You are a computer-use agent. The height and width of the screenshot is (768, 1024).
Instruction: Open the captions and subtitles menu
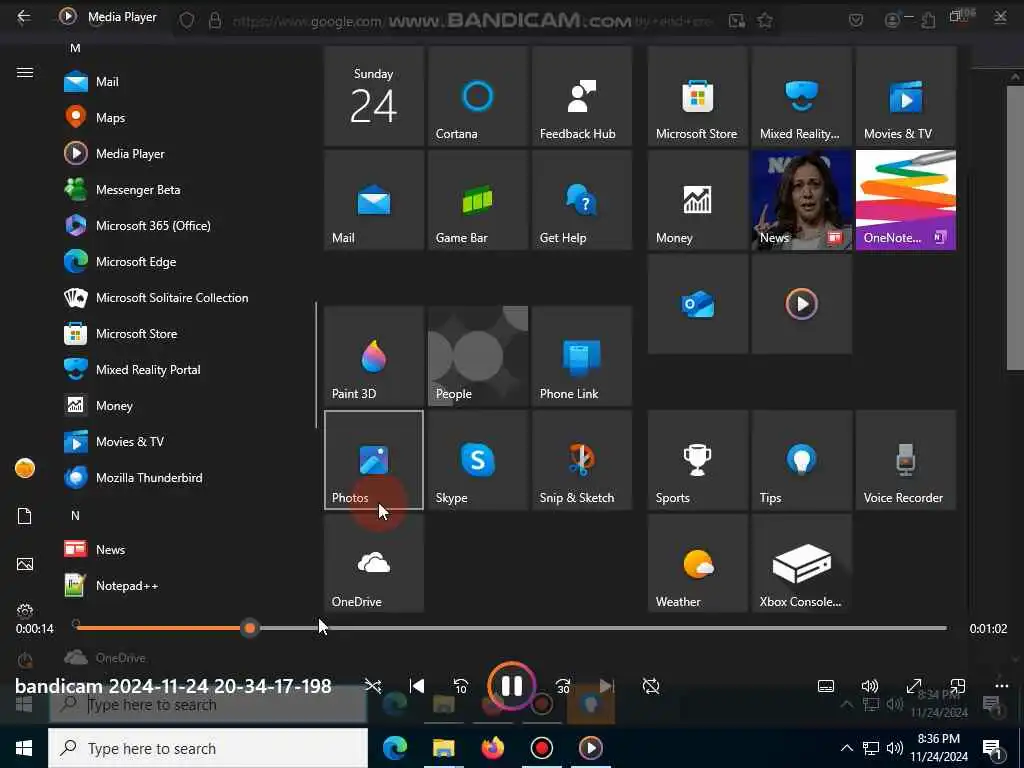coord(825,686)
